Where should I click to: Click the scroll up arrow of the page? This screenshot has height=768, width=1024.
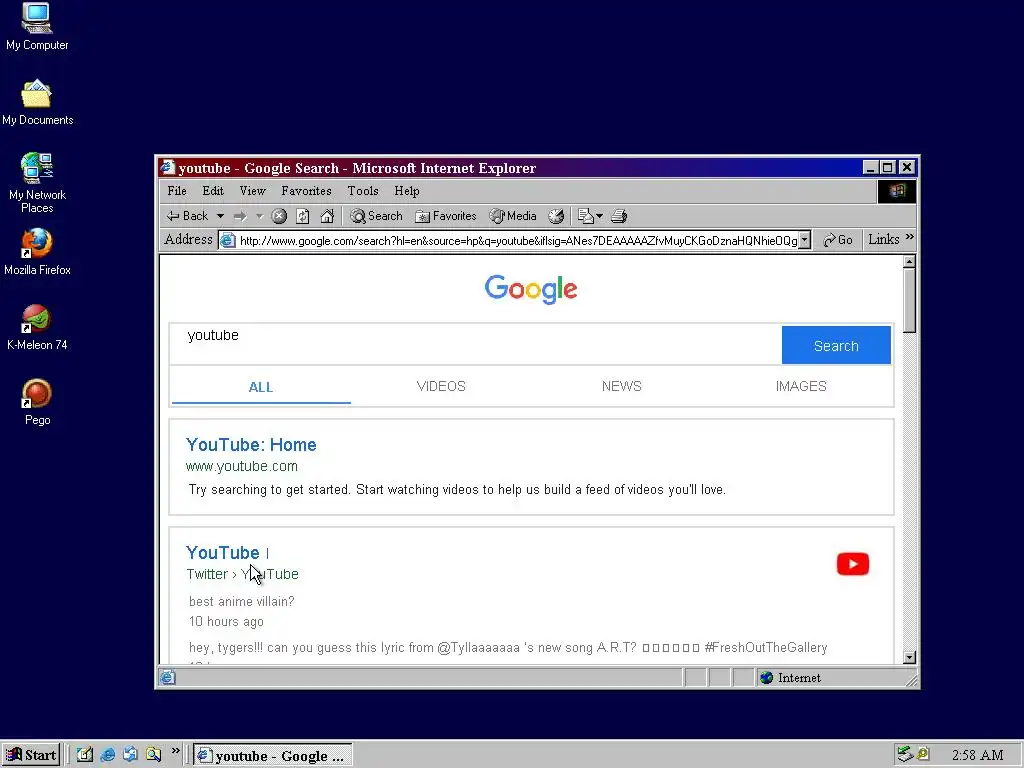pyautogui.click(x=909, y=262)
